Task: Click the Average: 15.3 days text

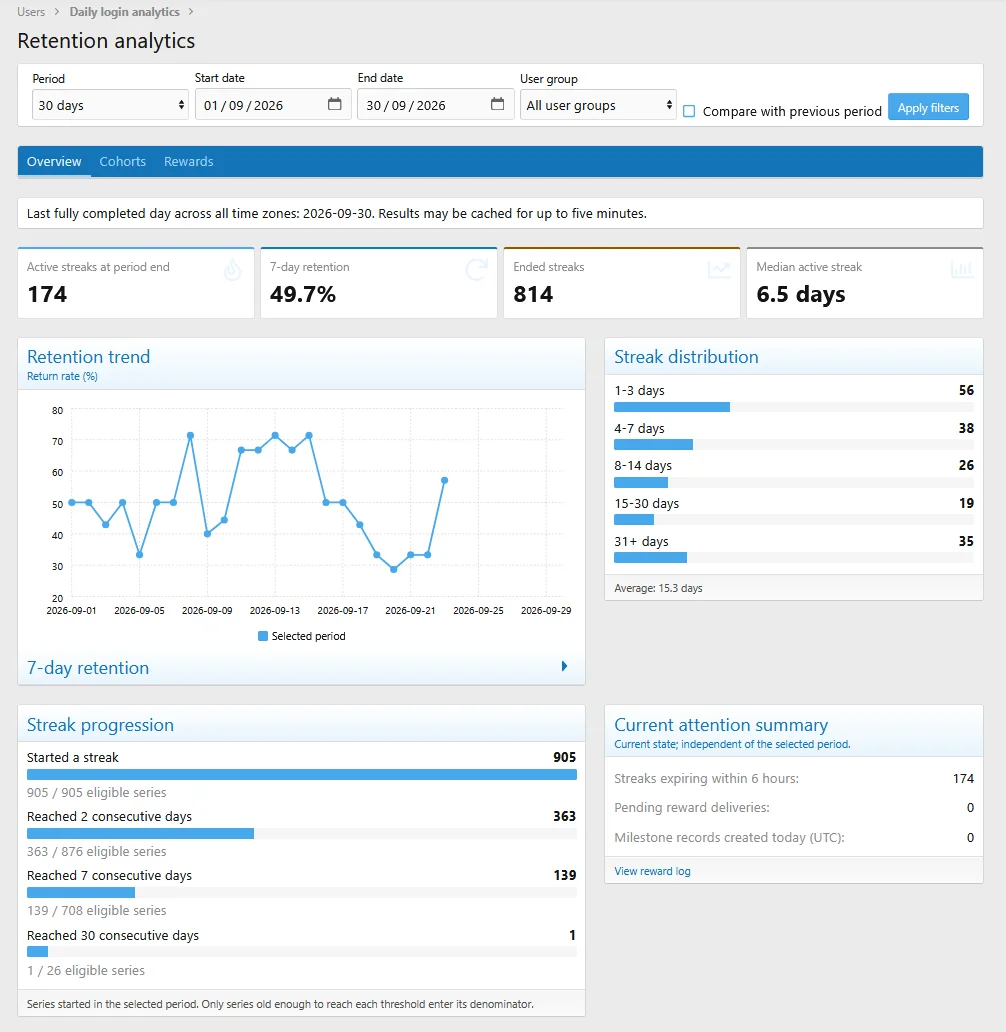Action: pos(658,588)
